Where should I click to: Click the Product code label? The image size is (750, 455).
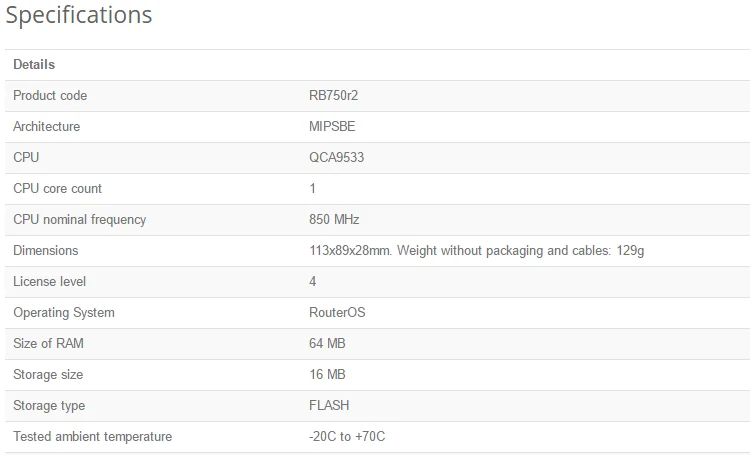(50, 96)
